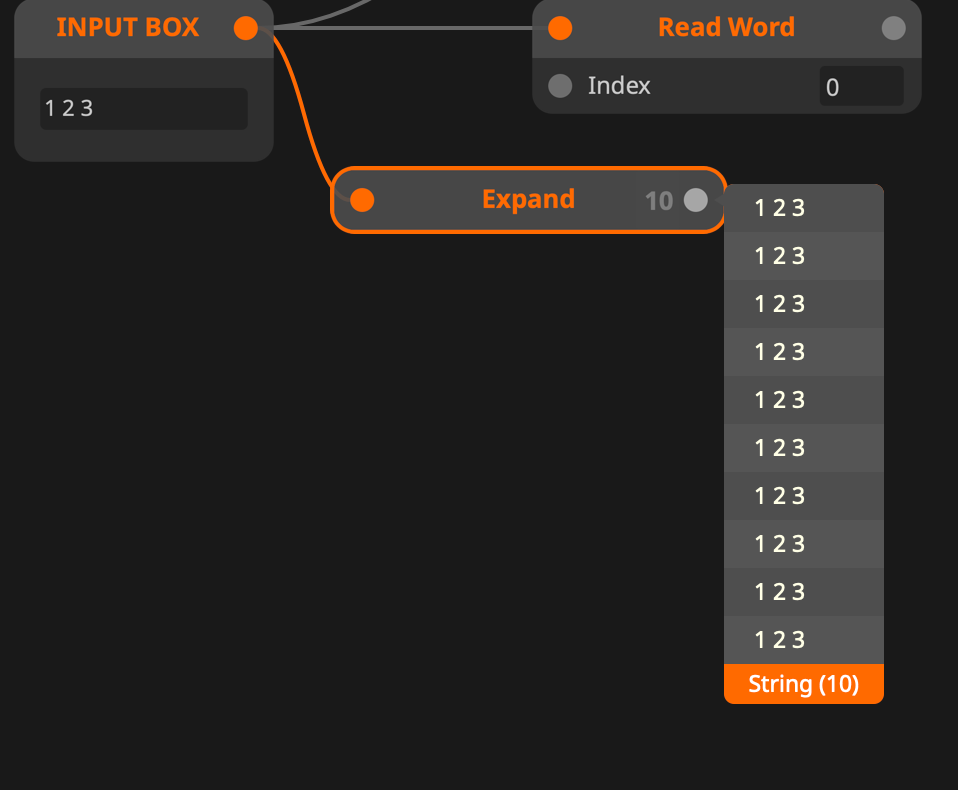Select the first row in output list

click(803, 208)
